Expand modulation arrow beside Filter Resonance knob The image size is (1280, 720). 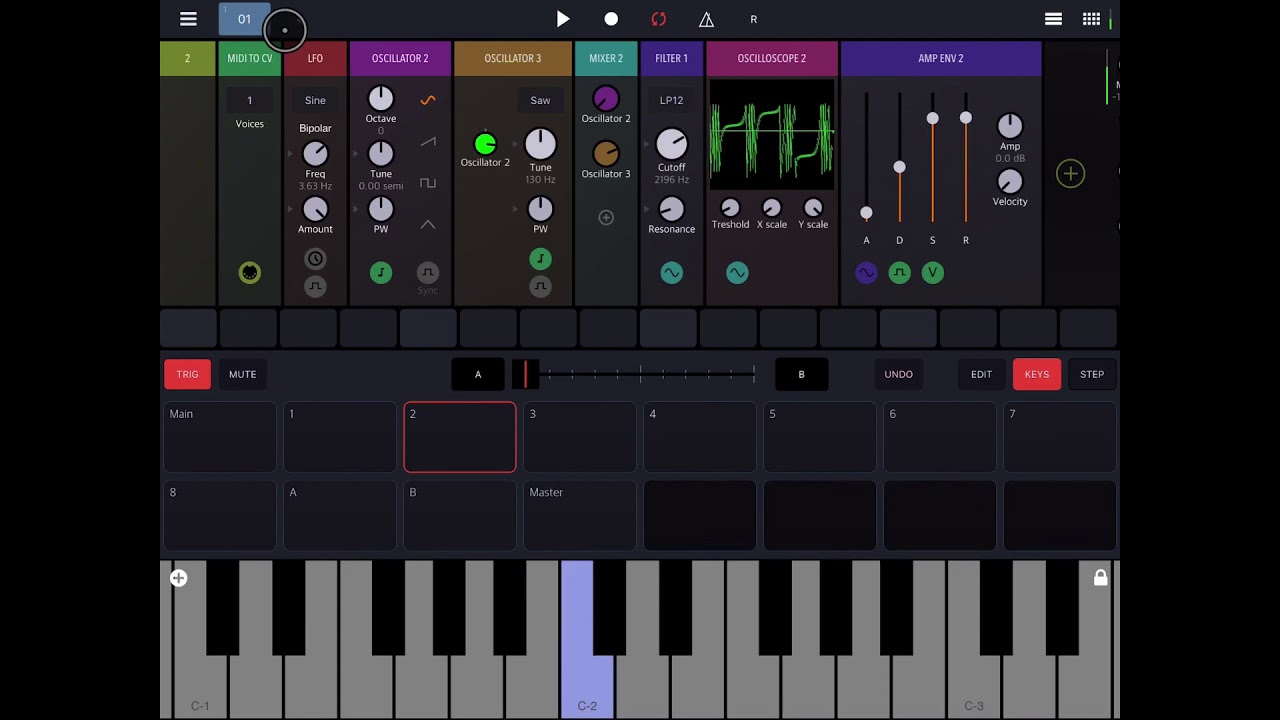pyautogui.click(x=647, y=209)
